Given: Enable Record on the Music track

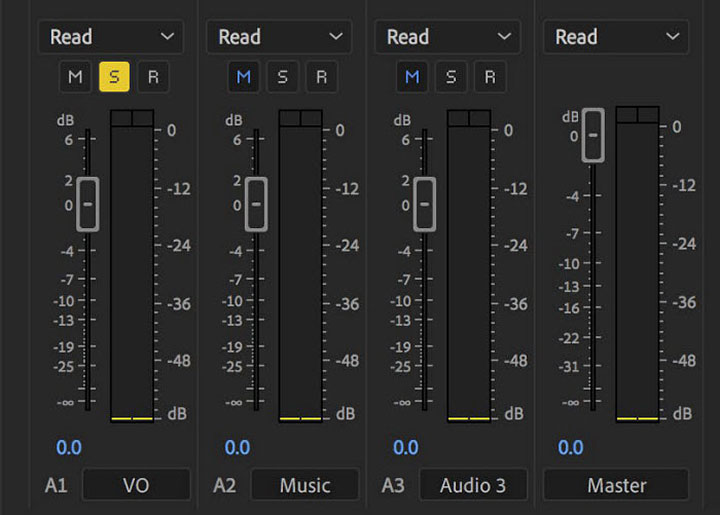Looking at the screenshot, I should tap(320, 76).
